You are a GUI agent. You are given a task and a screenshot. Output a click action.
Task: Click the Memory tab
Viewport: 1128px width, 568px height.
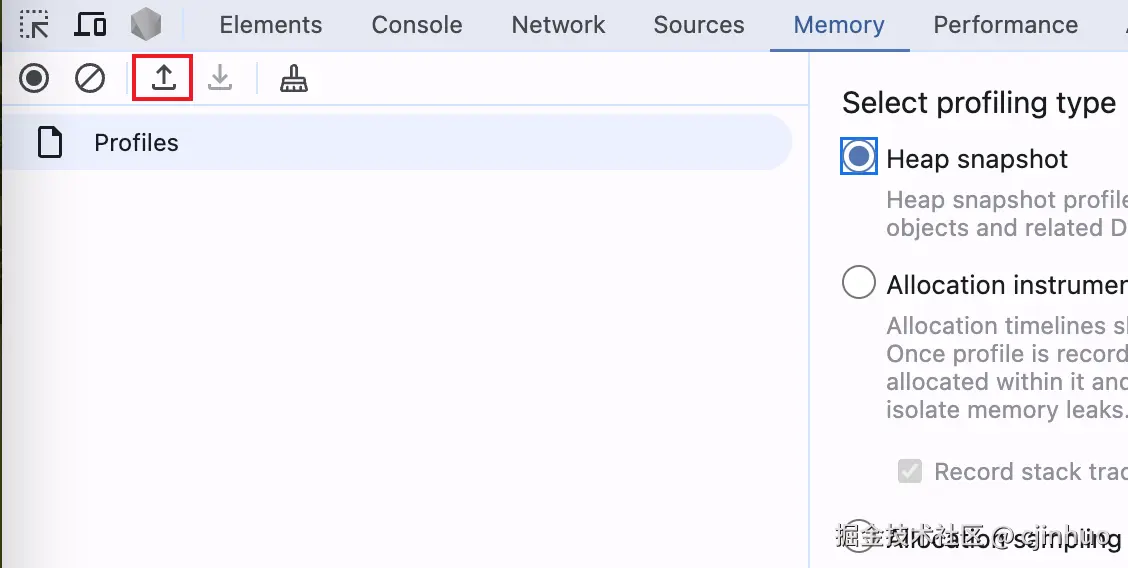coord(838,25)
